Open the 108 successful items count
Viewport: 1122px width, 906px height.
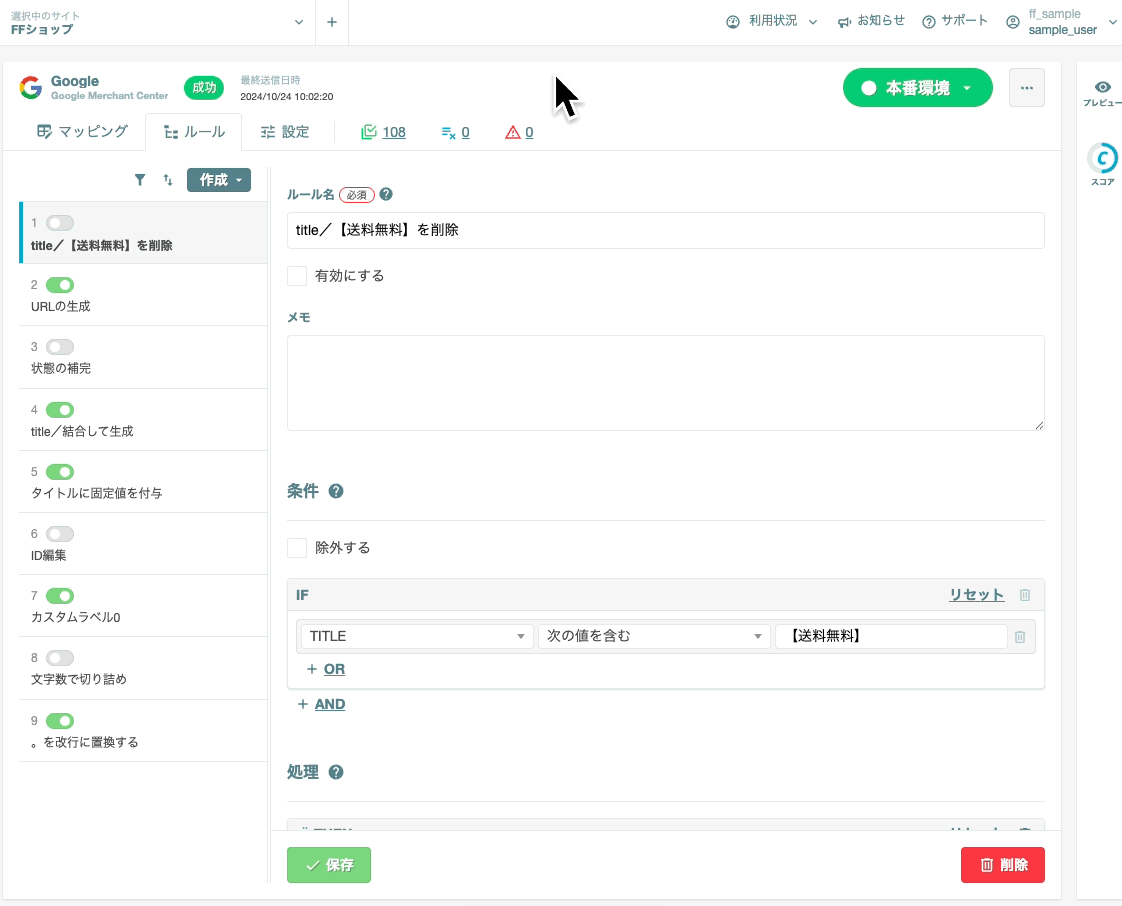pos(384,132)
